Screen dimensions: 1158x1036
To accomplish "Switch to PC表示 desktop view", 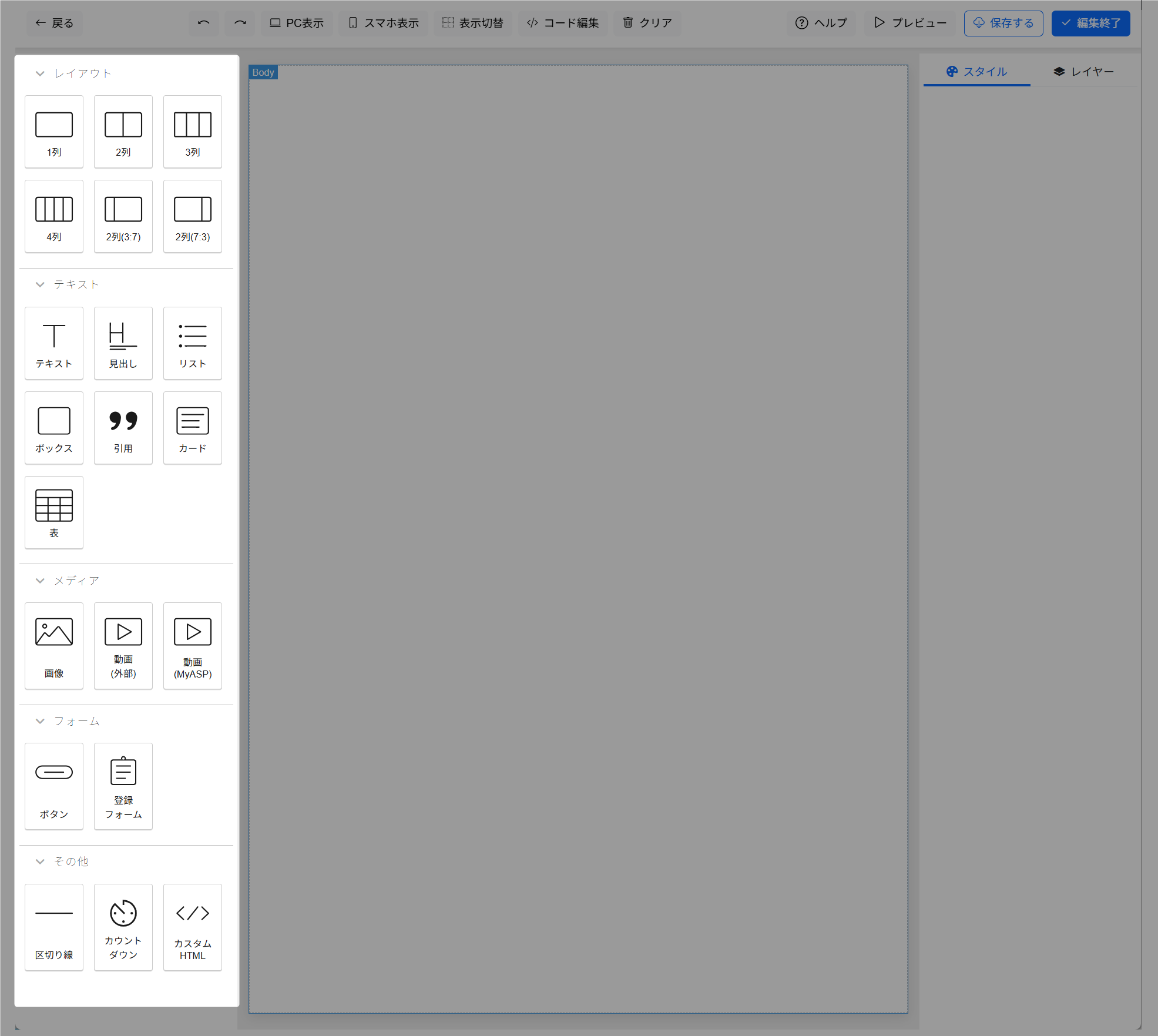I will click(x=297, y=23).
